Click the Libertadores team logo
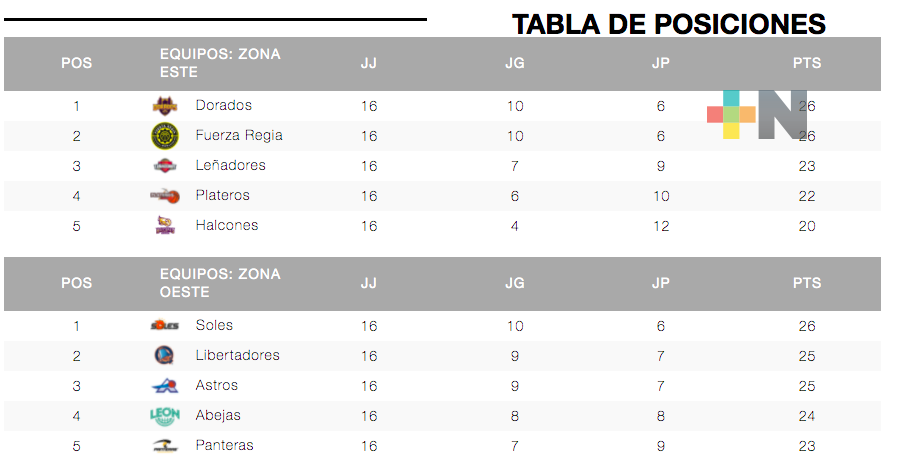 tap(164, 355)
